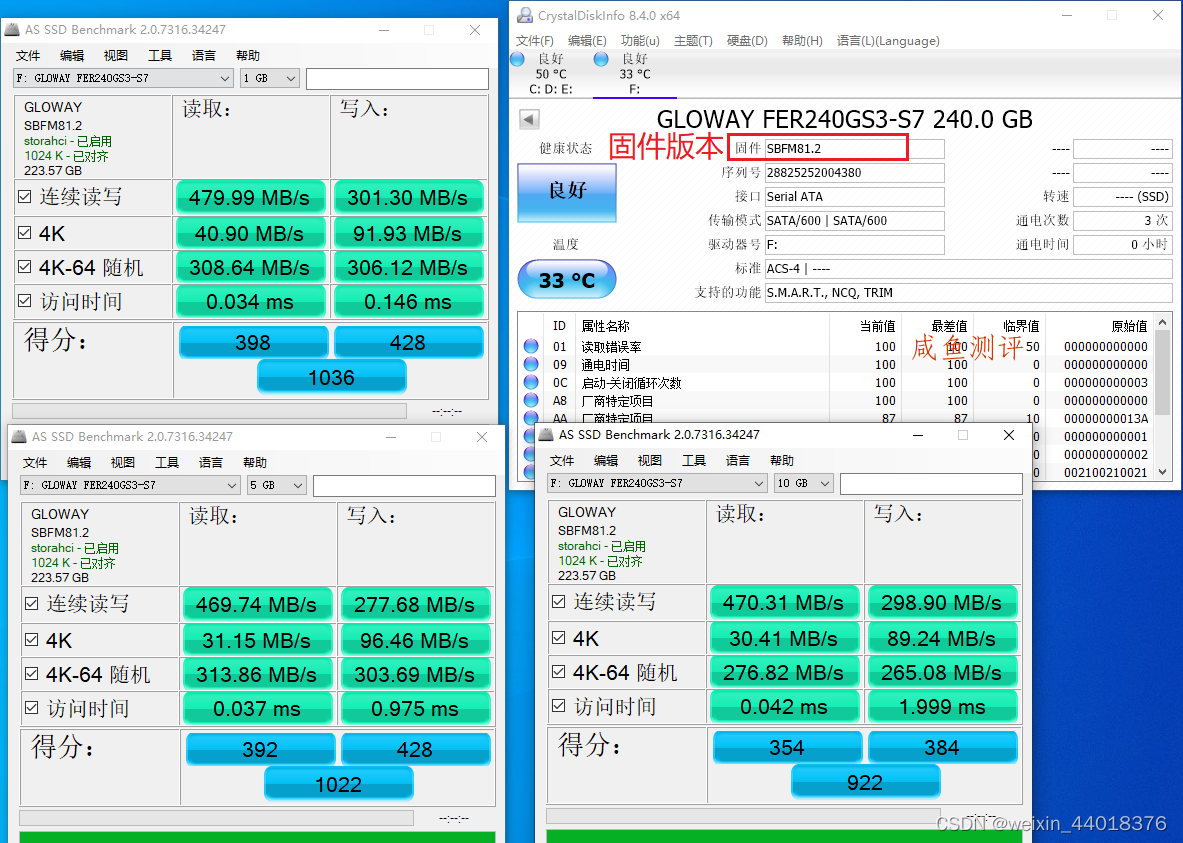Uncheck 4K-64 随机 in the 5 GB benchmark window
Image resolution: width=1183 pixels, height=843 pixels.
32,673
